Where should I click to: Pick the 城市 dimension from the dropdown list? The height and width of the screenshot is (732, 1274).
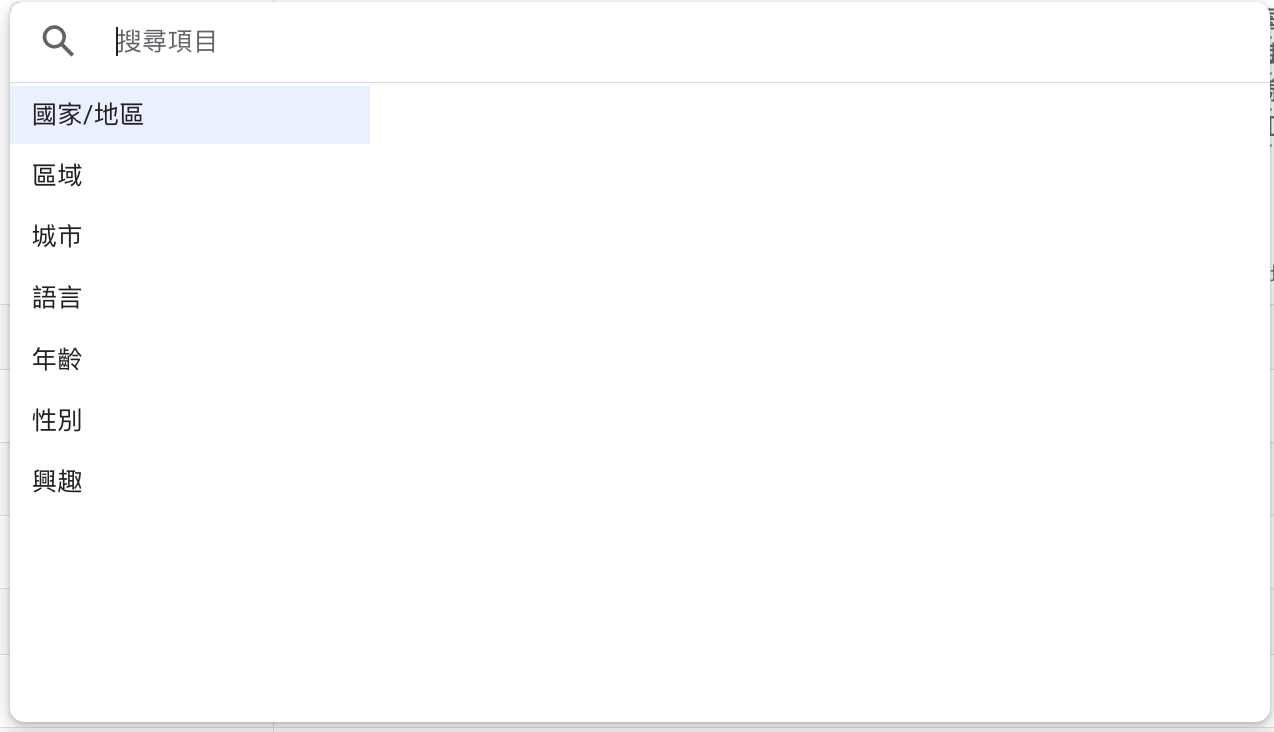[58, 237]
